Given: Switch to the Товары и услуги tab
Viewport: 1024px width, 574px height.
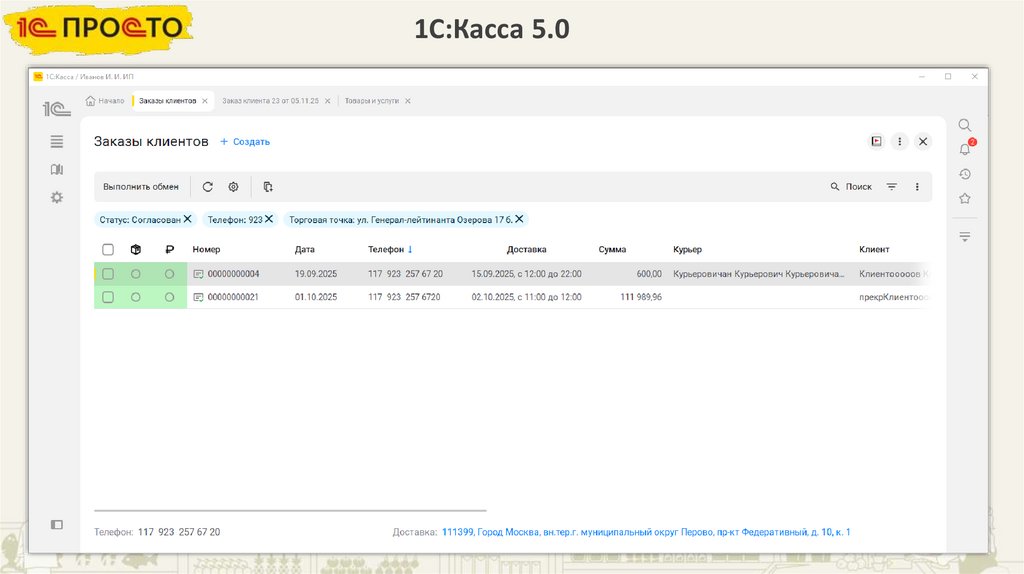Looking at the screenshot, I should click(x=371, y=101).
